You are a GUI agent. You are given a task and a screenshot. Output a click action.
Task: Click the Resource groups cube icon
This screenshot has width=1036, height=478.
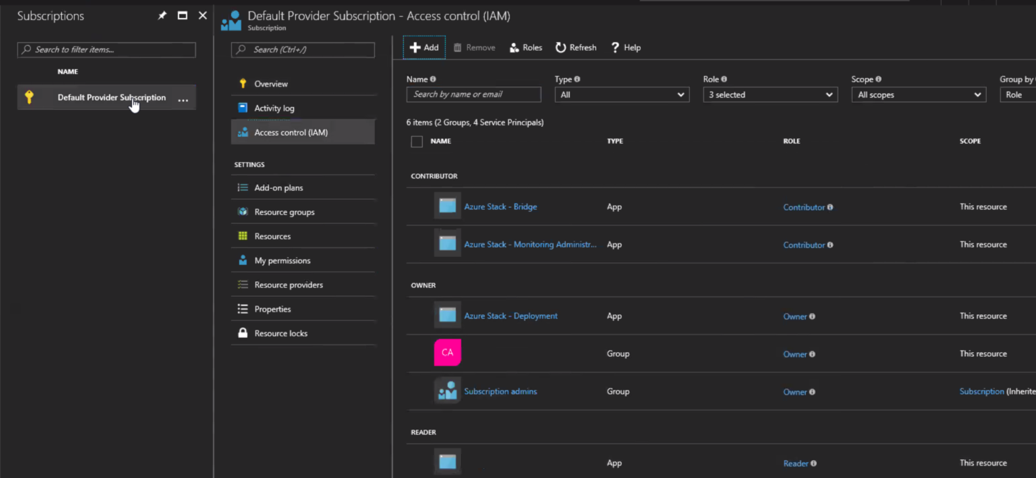tap(242, 212)
